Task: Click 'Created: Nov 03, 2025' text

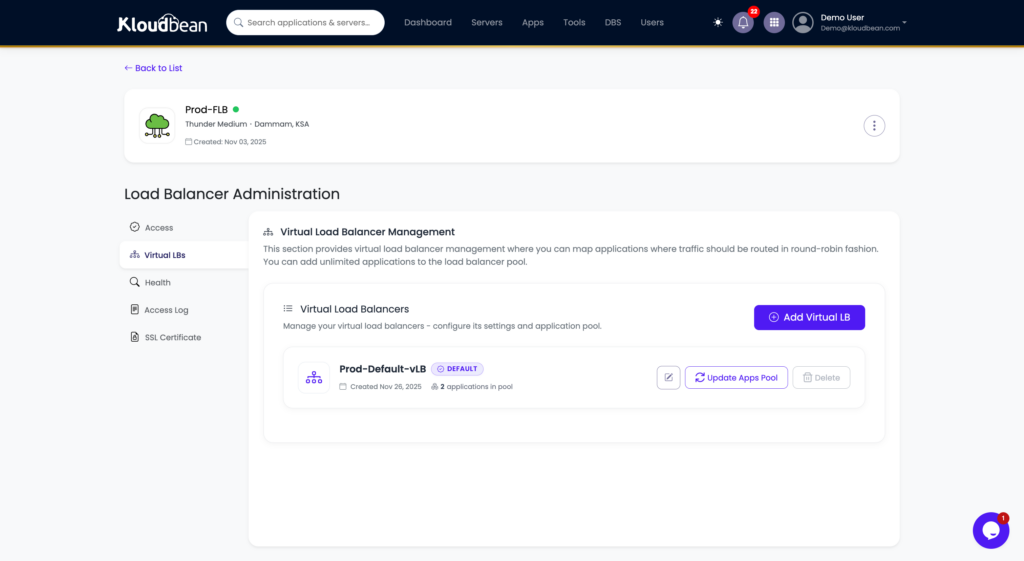Action: coord(229,142)
